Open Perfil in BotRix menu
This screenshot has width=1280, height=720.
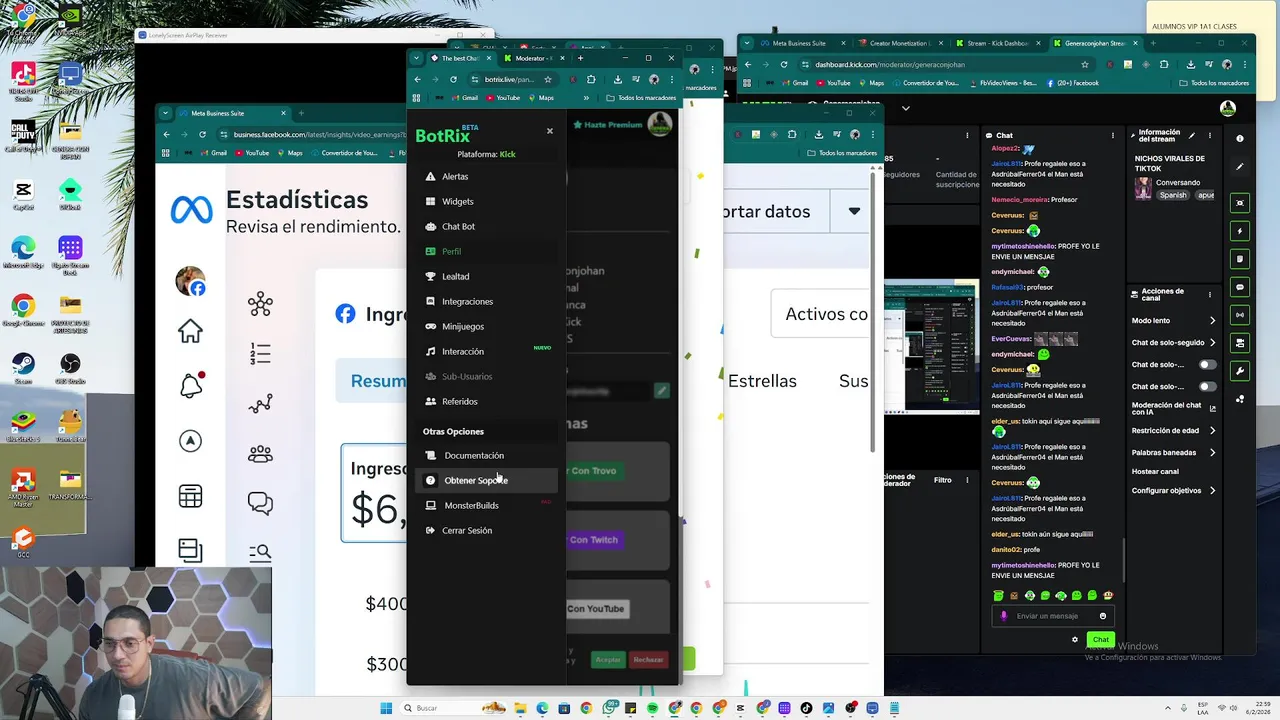tap(486, 251)
